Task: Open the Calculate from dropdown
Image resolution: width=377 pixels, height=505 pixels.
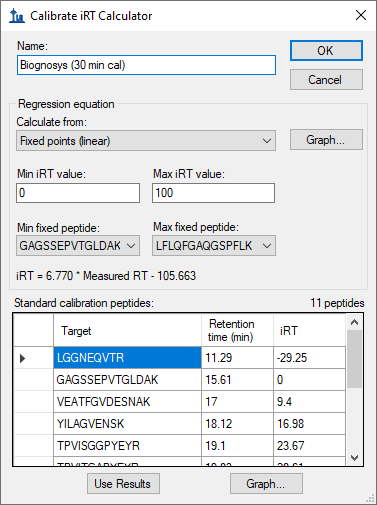Action: pyautogui.click(x=146, y=141)
